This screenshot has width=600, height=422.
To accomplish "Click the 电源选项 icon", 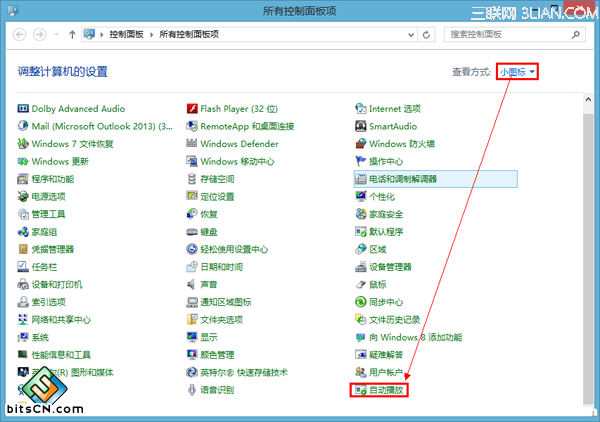I will click(23, 196).
